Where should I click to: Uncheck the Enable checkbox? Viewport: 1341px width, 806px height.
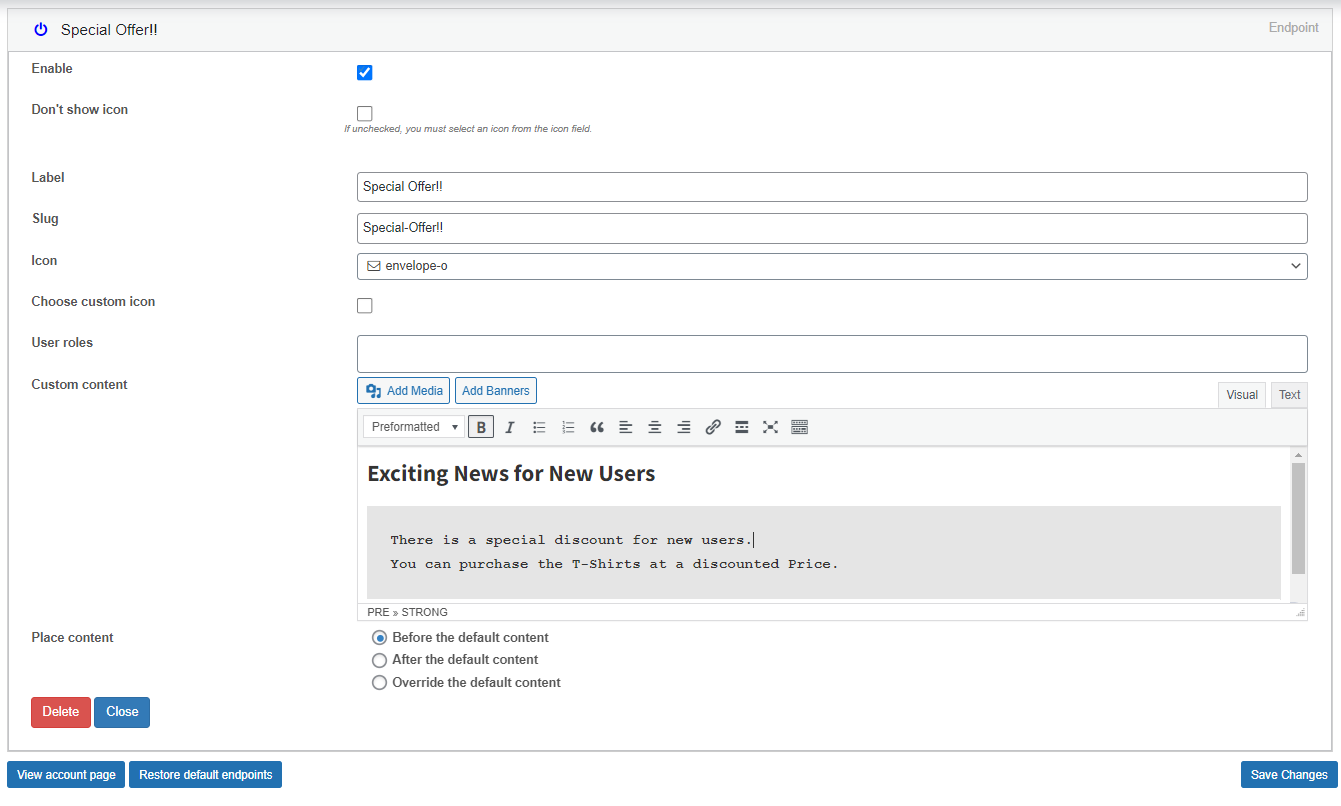tap(364, 72)
